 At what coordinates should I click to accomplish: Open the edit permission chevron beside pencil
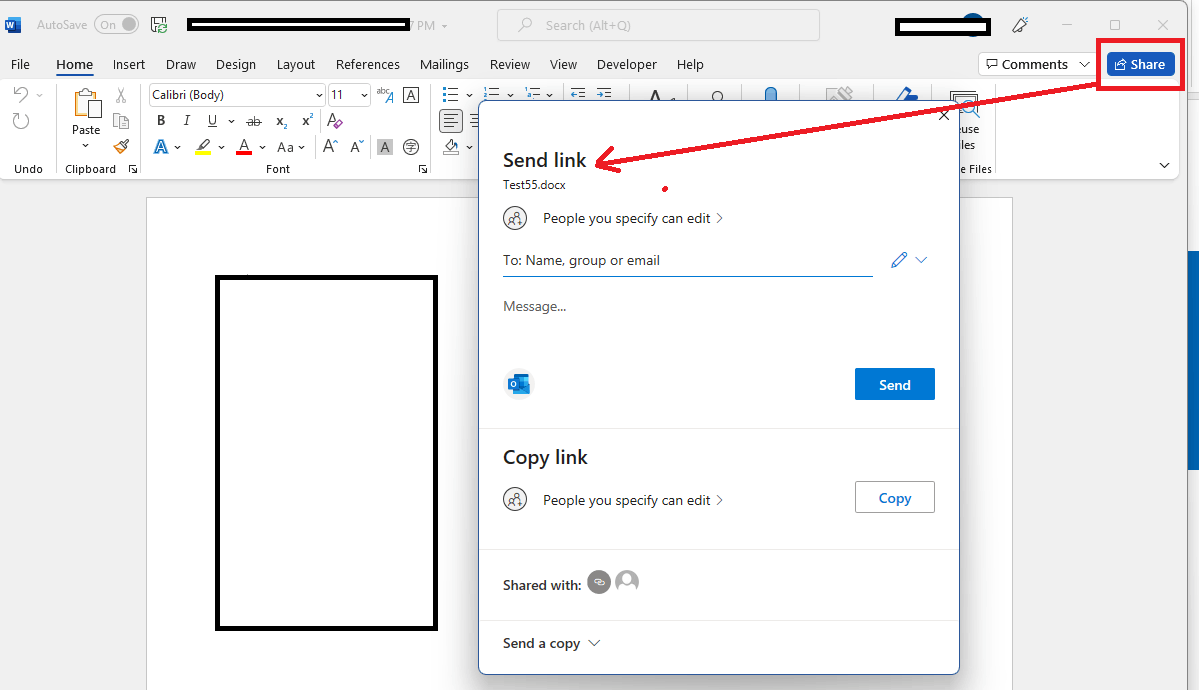[x=921, y=260]
